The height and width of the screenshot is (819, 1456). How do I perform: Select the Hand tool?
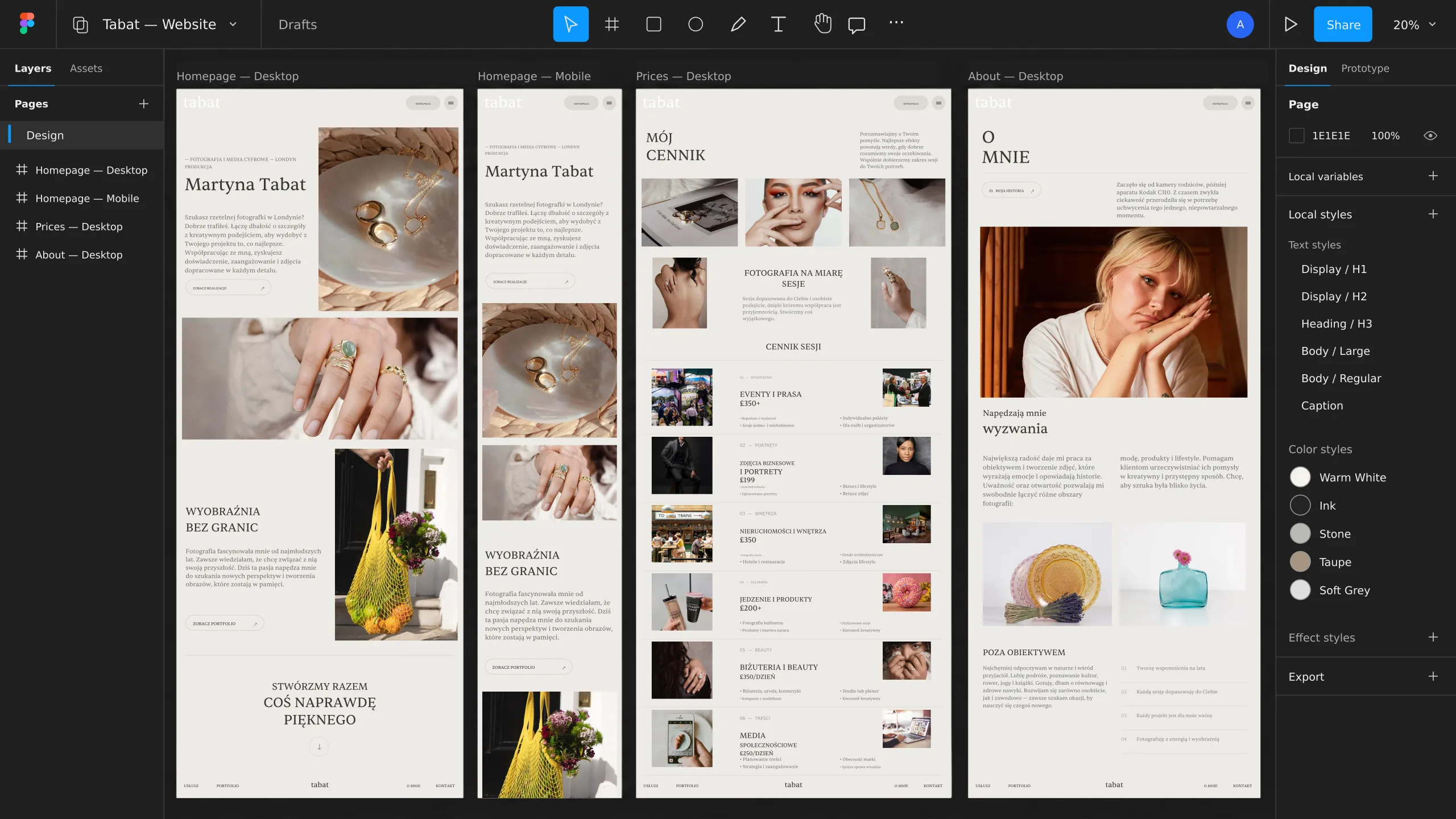tap(822, 24)
